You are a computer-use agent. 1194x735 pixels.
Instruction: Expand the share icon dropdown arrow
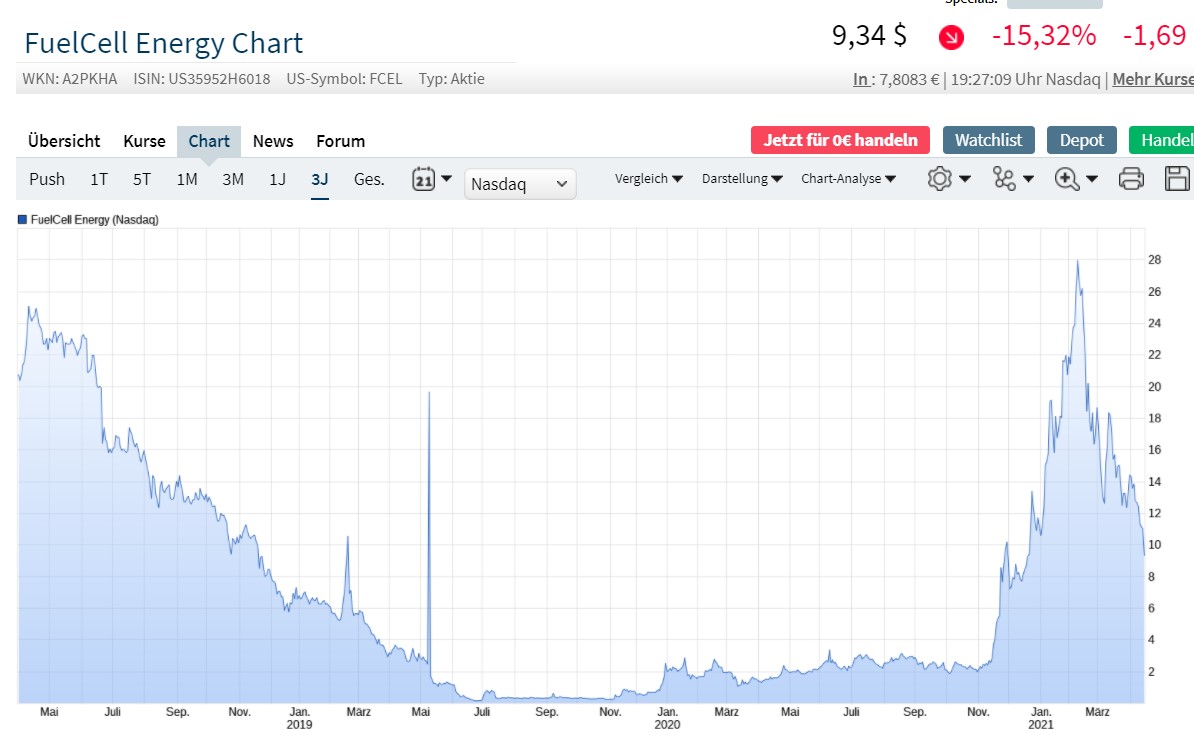pos(1028,179)
